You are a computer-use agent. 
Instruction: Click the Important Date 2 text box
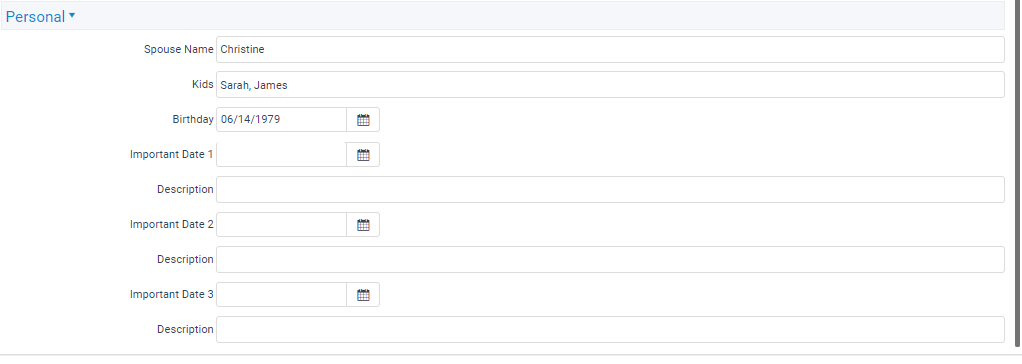tap(282, 224)
